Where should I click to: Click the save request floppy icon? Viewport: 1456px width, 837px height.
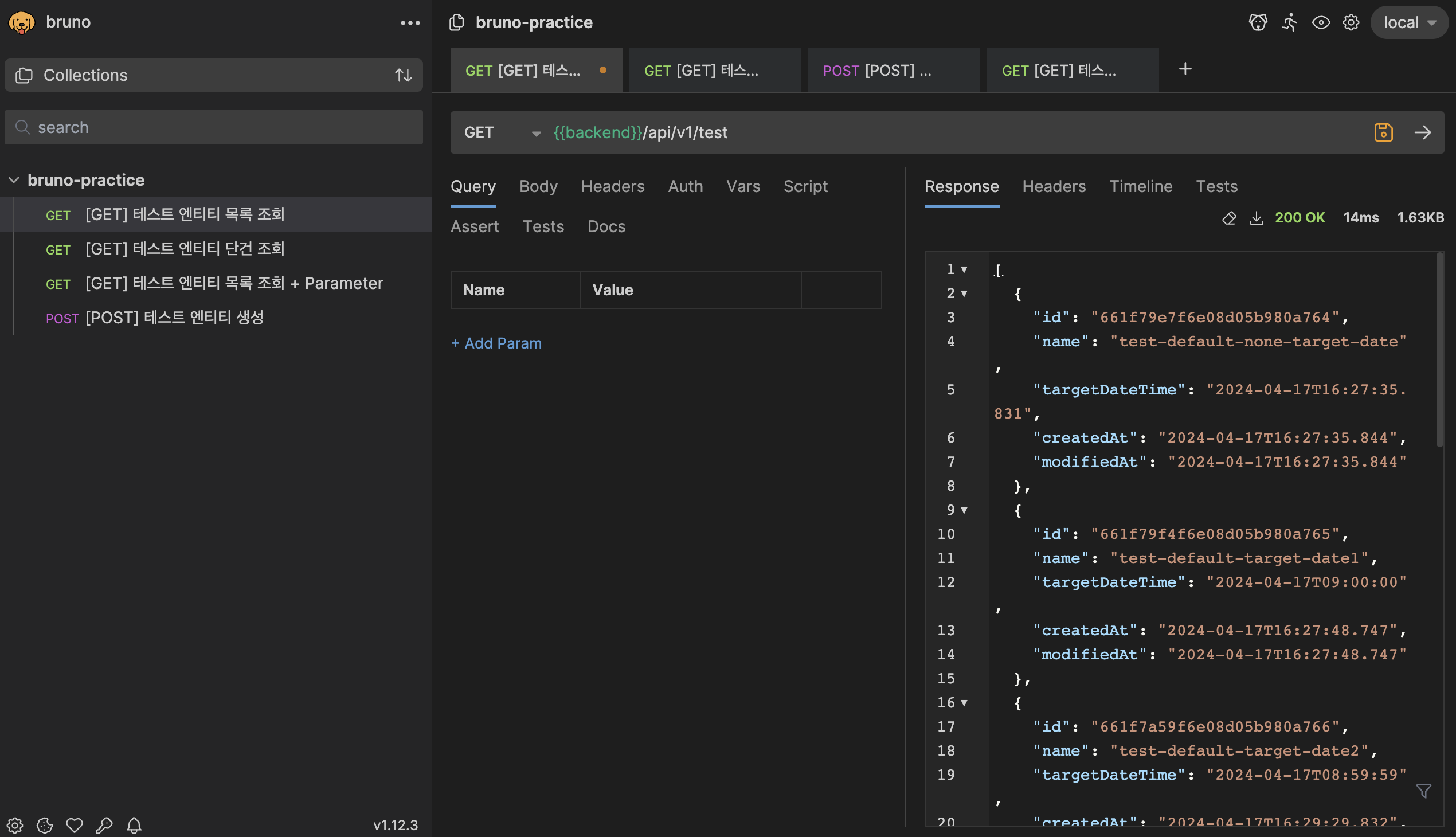point(1383,132)
